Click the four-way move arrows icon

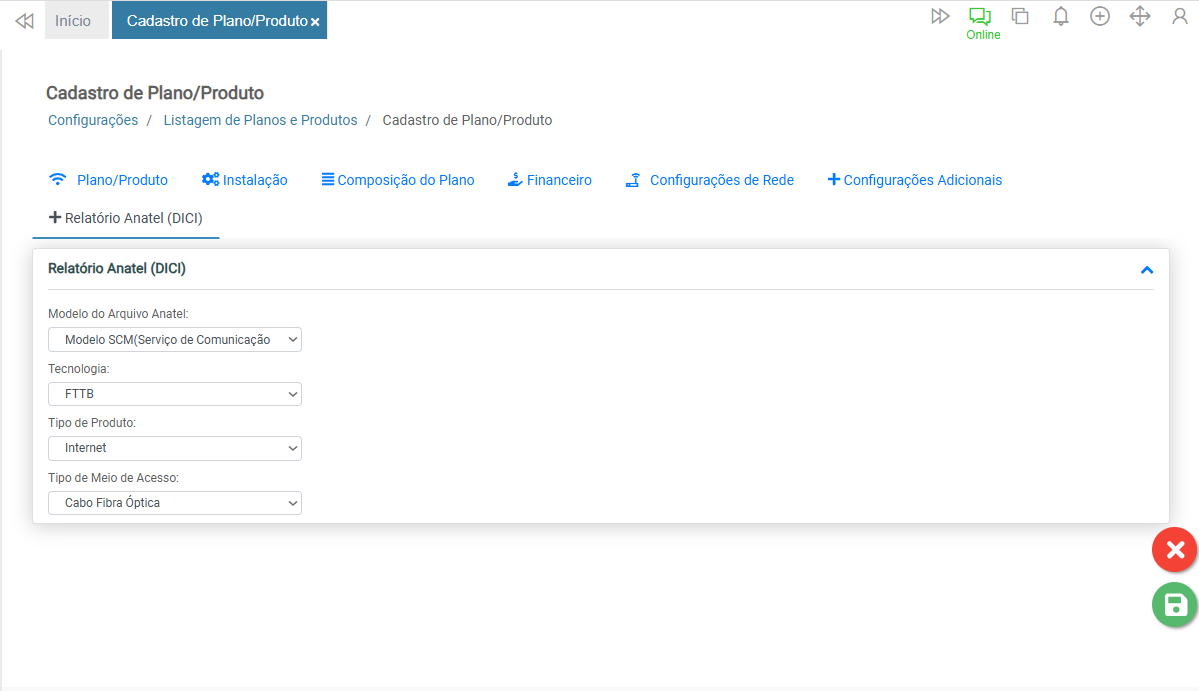point(1140,16)
